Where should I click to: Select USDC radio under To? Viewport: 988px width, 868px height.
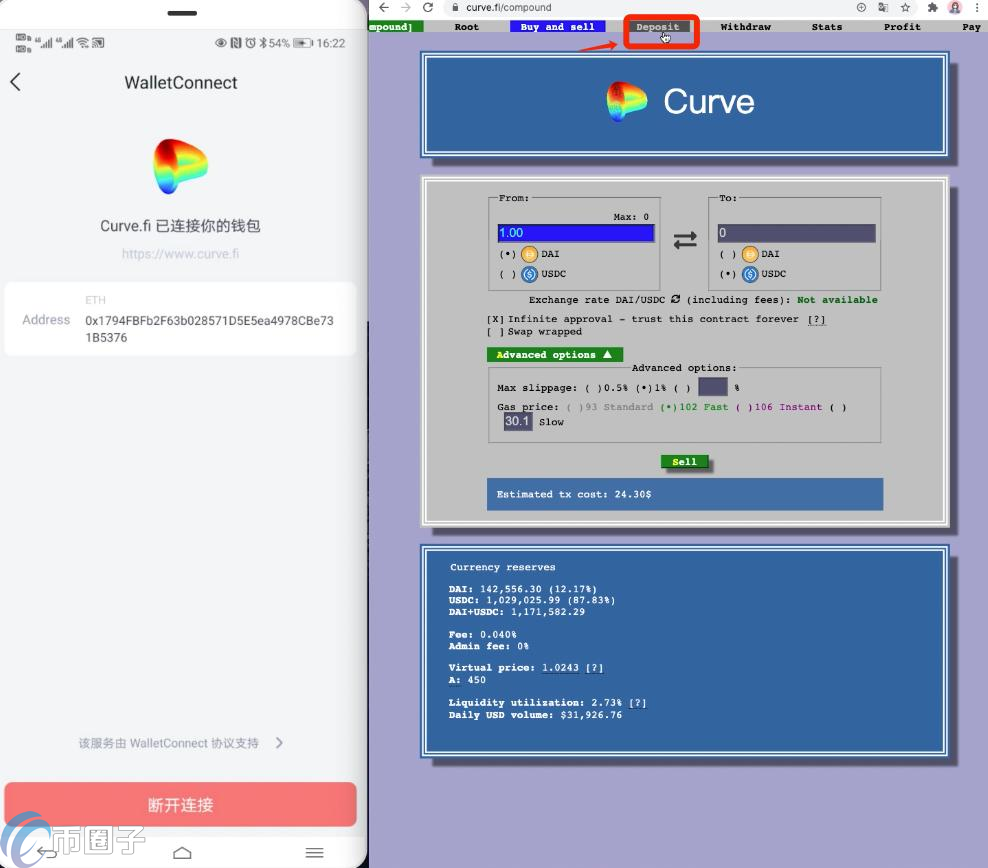tap(728, 274)
